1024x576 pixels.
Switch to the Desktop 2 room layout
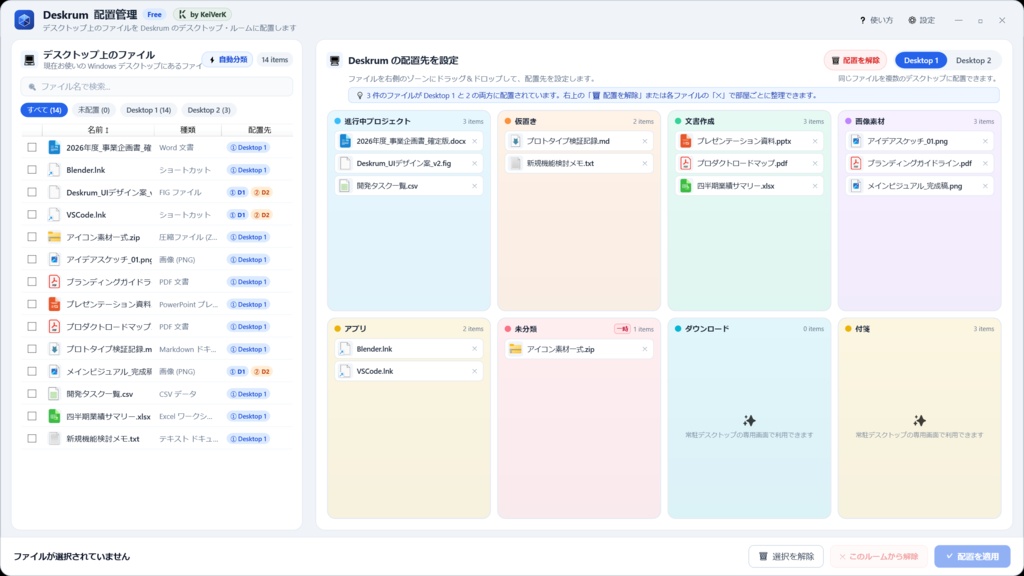(973, 60)
